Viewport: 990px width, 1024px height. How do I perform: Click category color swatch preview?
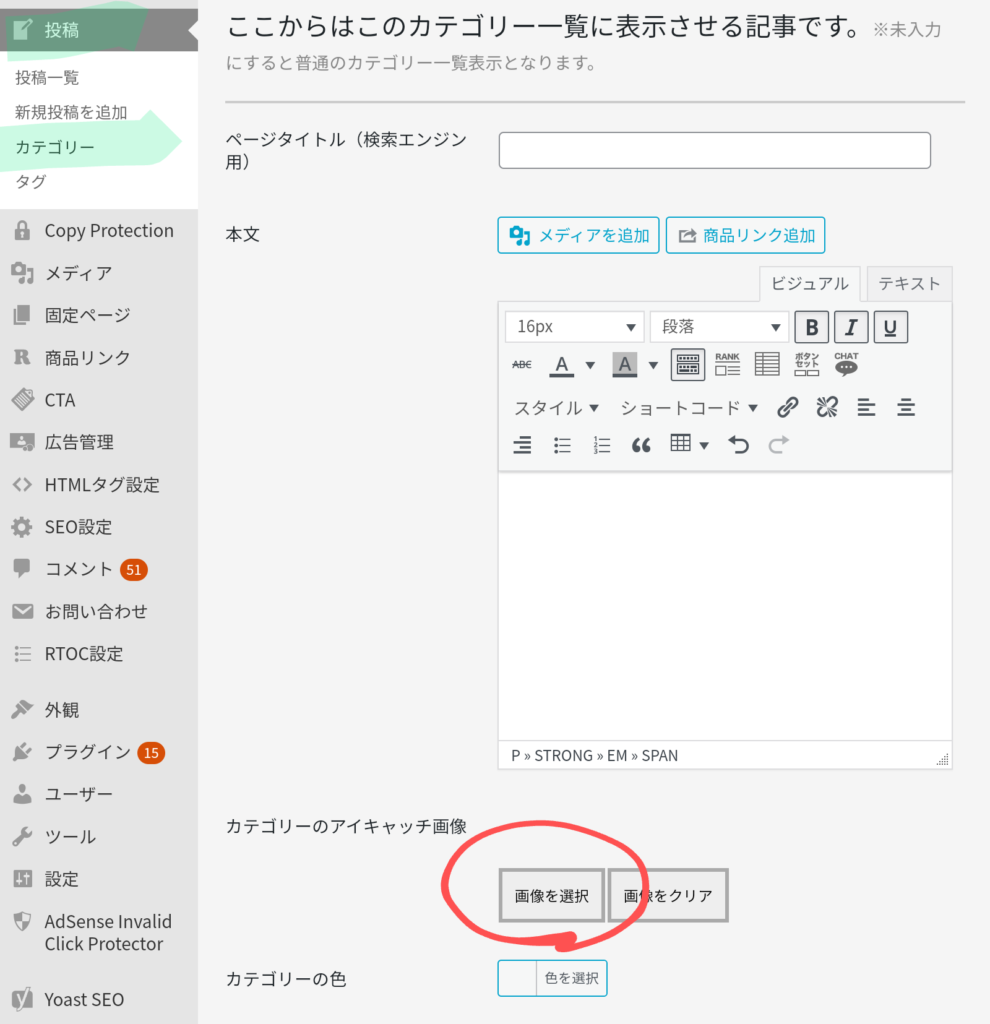(517, 978)
